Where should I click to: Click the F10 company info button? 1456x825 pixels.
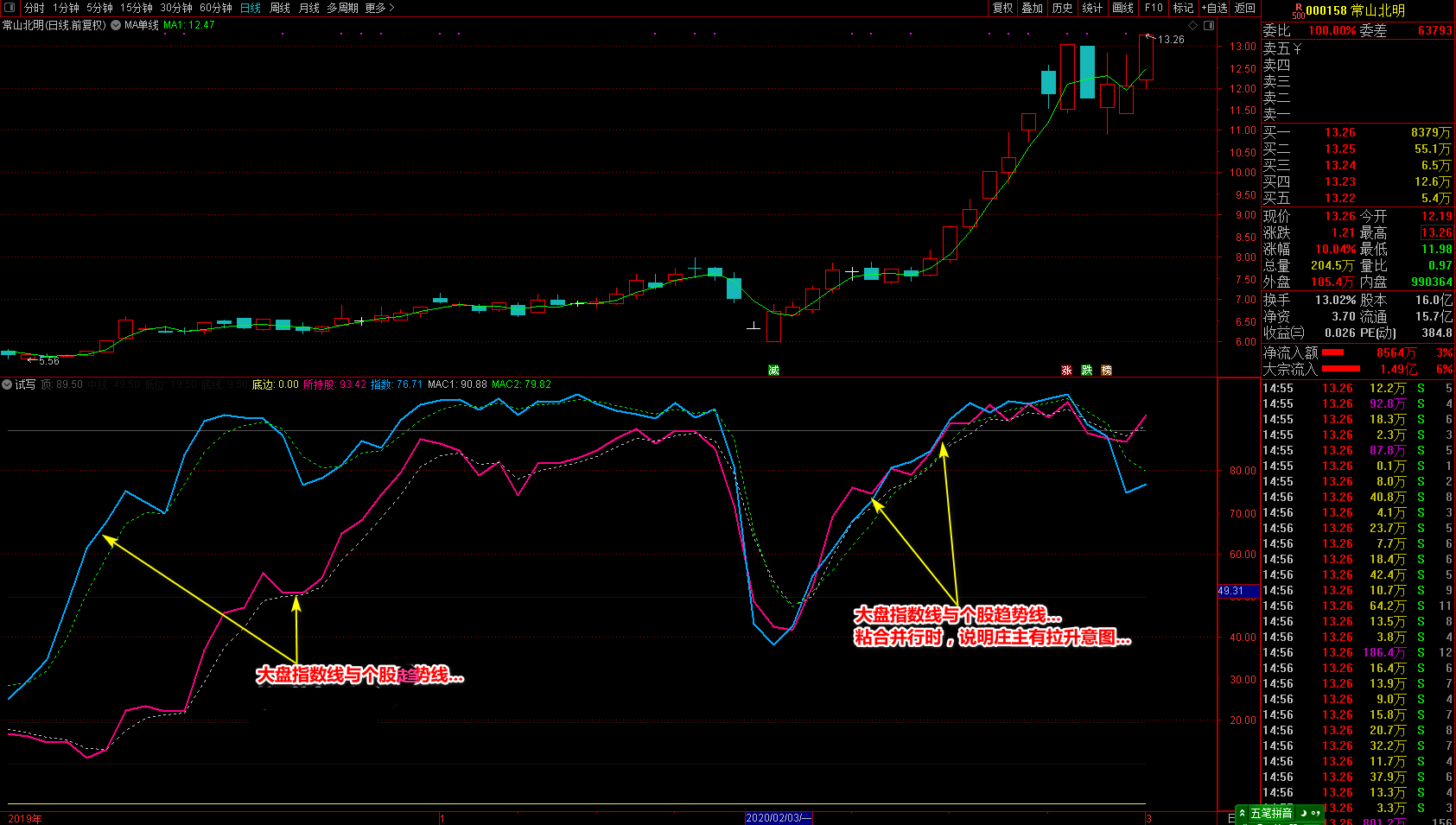(1154, 8)
